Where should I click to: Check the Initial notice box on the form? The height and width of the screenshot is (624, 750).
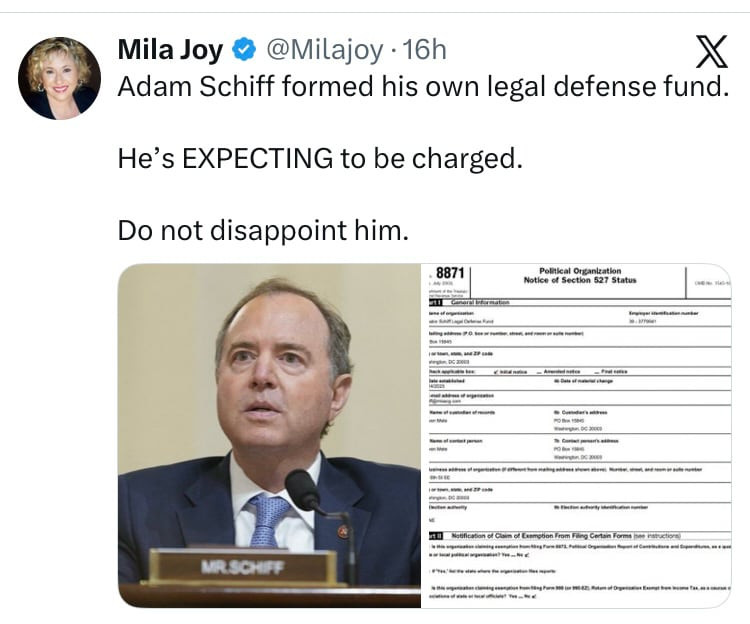tap(497, 371)
